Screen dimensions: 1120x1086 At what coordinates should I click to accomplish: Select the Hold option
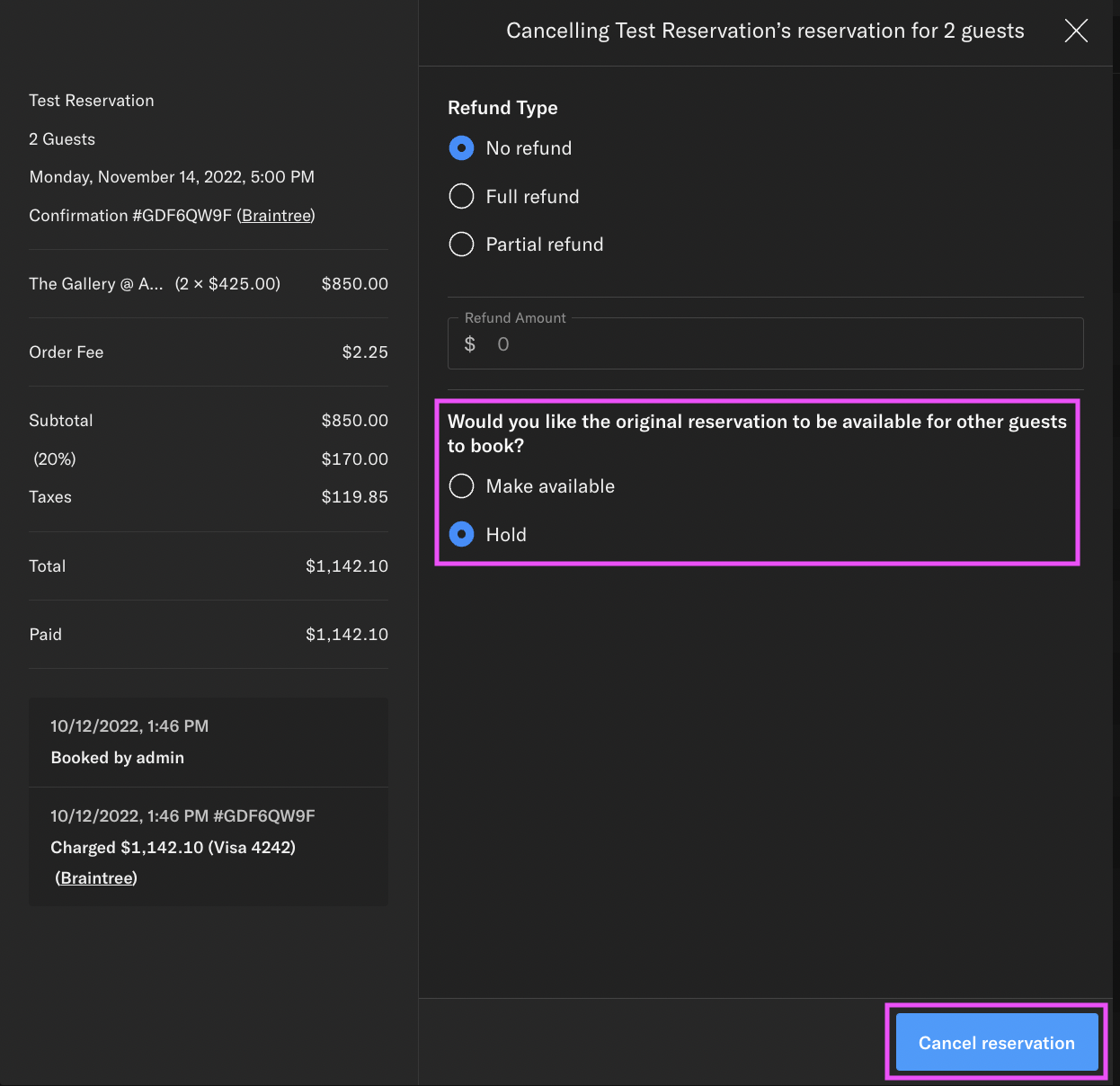(461, 534)
